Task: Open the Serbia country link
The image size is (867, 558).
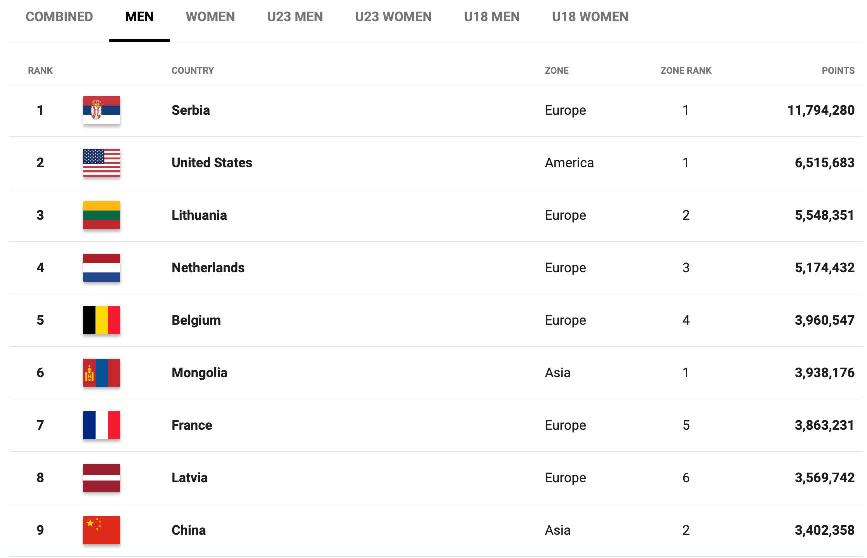Action: [x=191, y=110]
